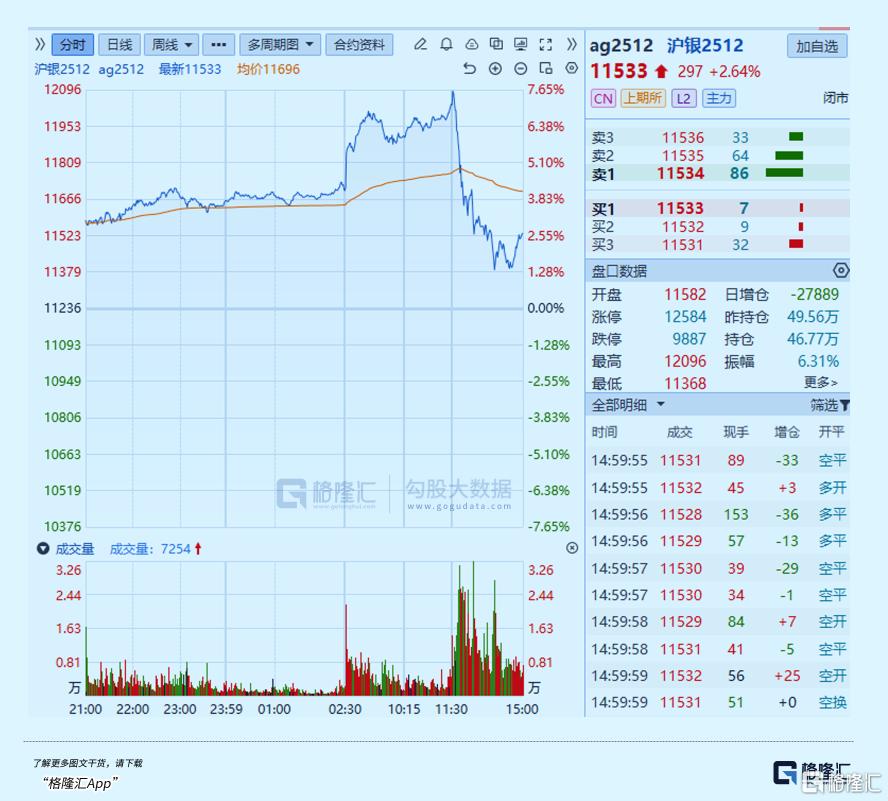Click 最低 value 11368
Screen dimensions: 888x801
point(685,384)
